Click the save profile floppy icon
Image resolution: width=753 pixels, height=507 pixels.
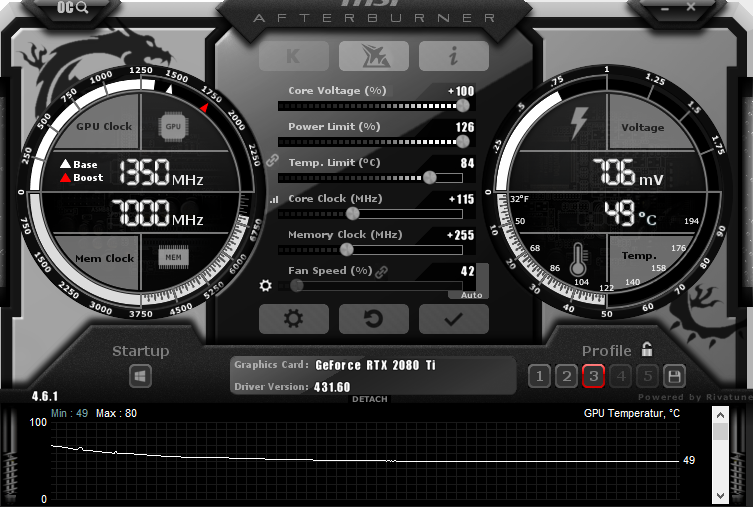(x=674, y=376)
